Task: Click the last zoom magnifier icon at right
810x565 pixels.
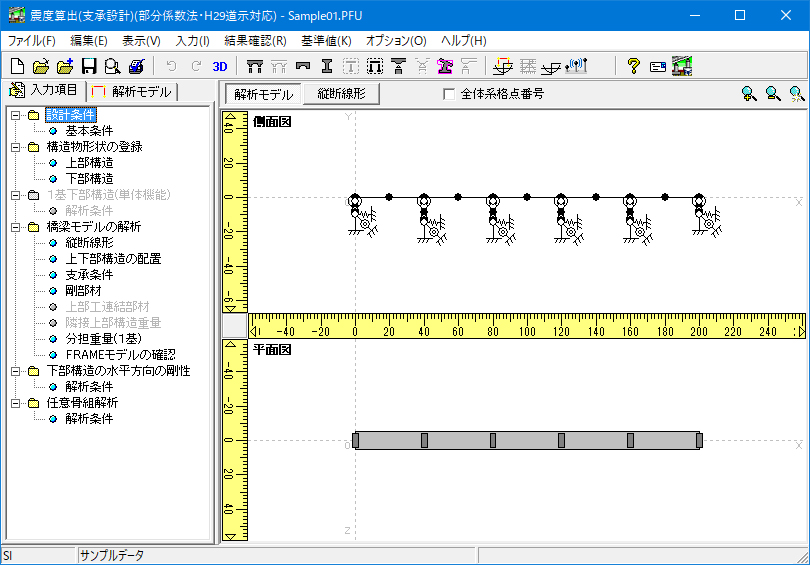Action: tap(797, 93)
